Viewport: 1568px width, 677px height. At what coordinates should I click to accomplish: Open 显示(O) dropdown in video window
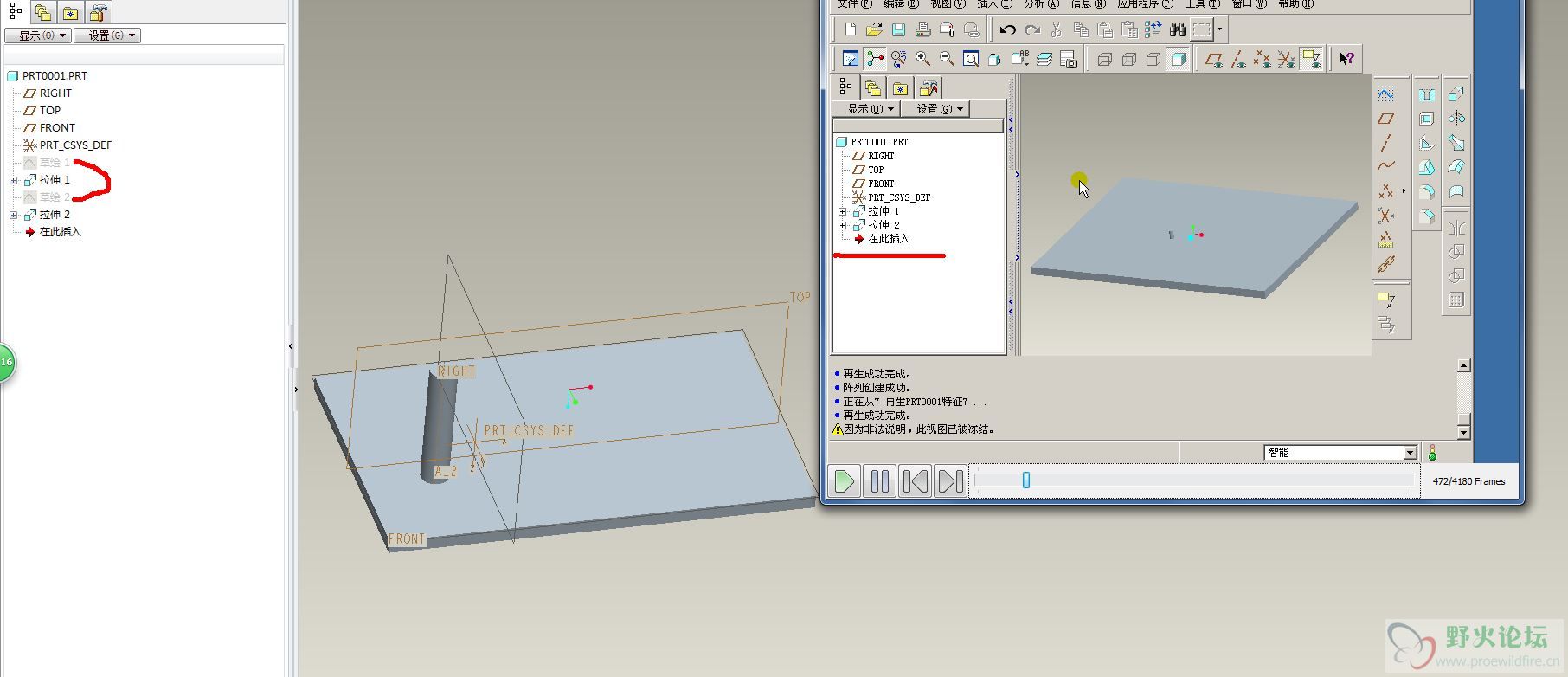(x=866, y=108)
